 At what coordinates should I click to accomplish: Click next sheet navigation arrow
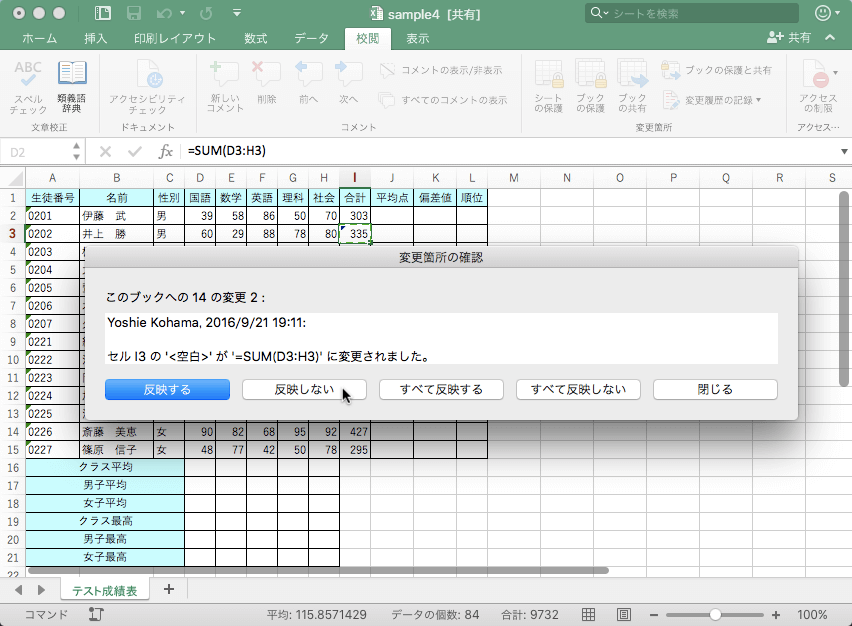pos(41,590)
